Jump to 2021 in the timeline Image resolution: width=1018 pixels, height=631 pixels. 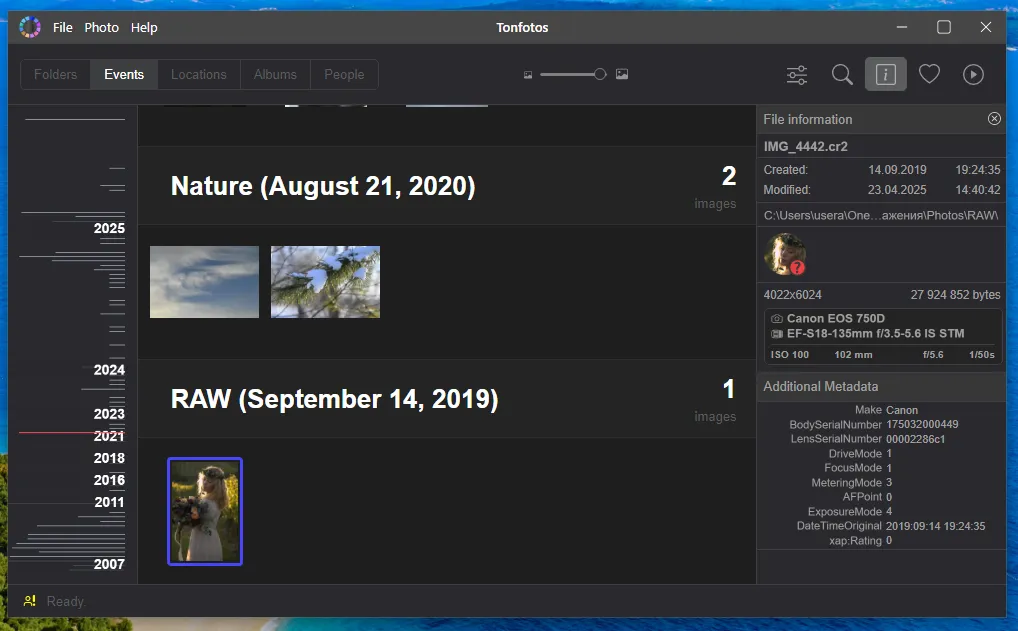point(109,436)
